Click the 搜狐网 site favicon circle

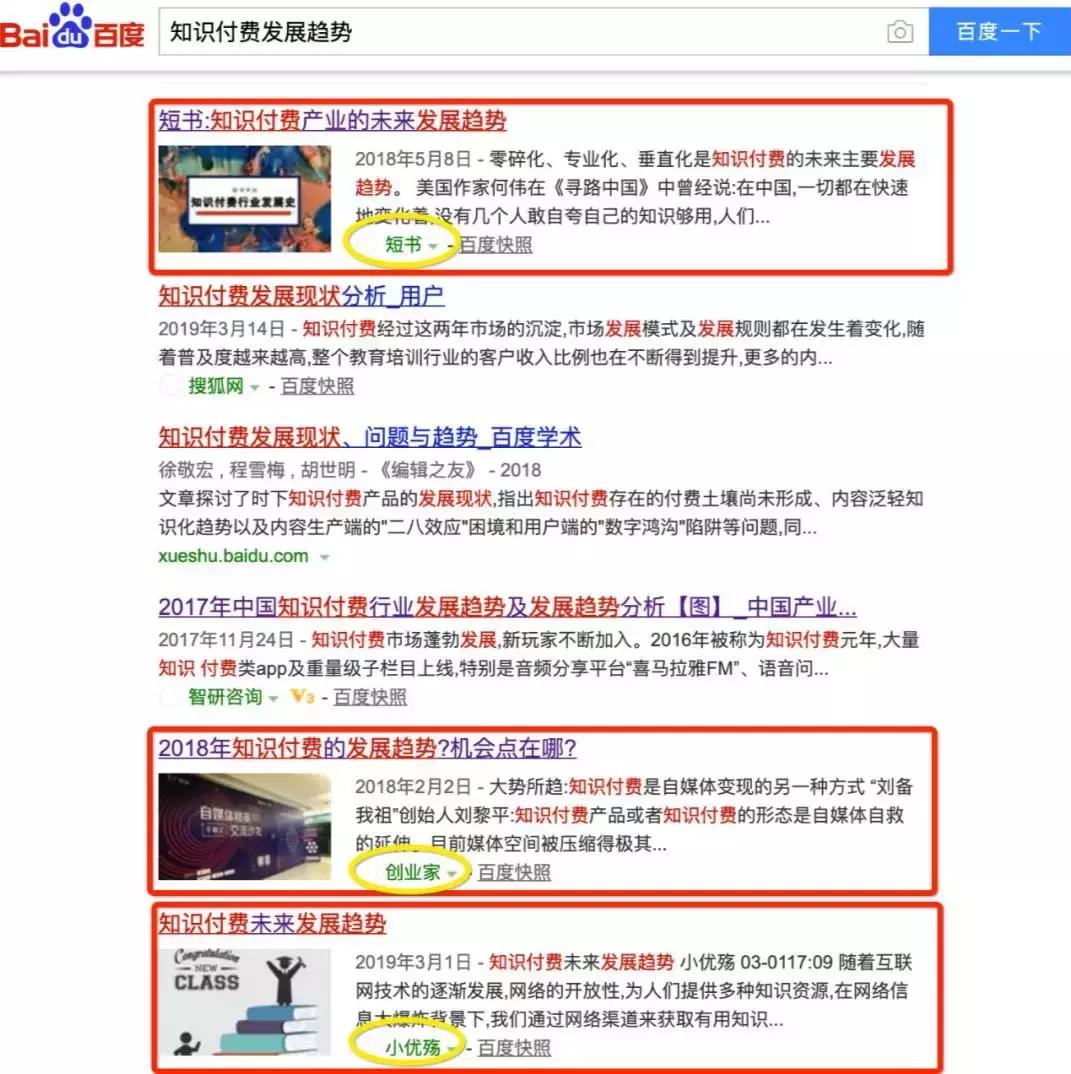click(x=167, y=387)
